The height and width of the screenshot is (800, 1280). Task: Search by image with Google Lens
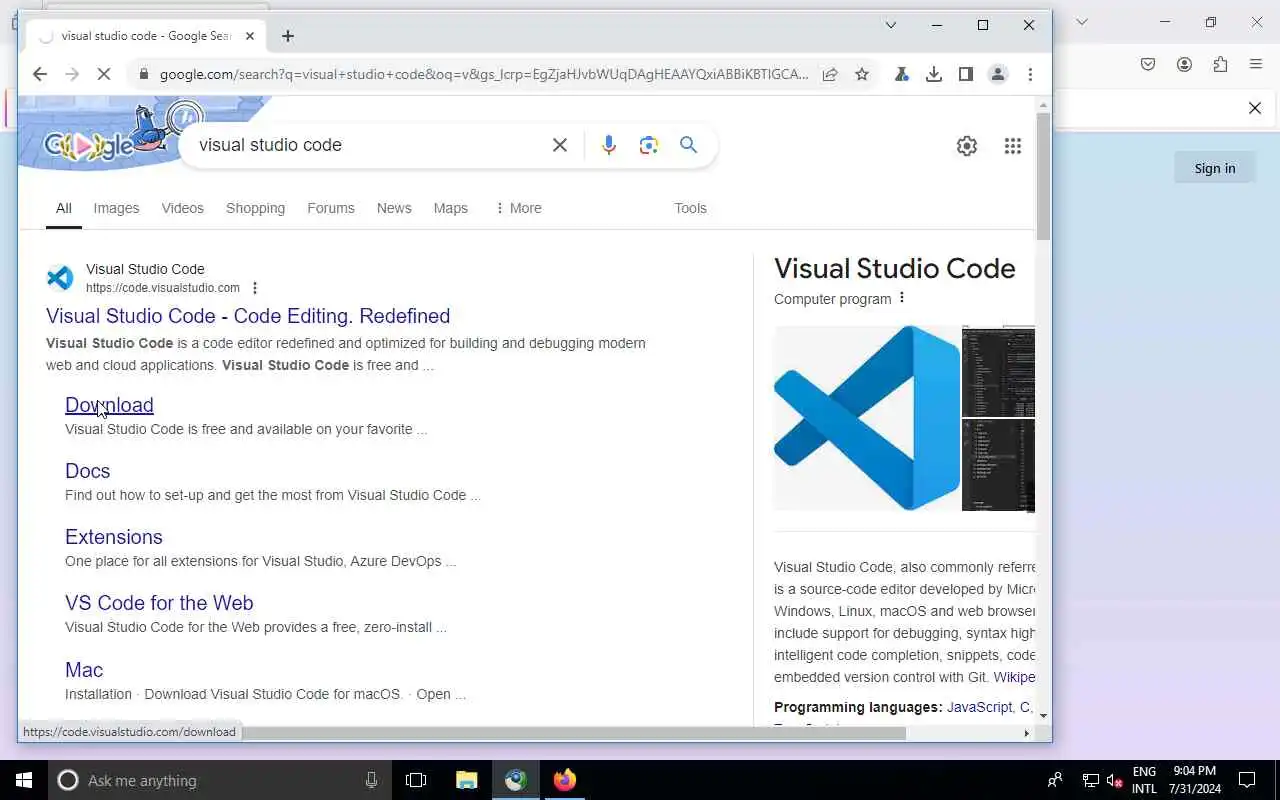point(649,145)
